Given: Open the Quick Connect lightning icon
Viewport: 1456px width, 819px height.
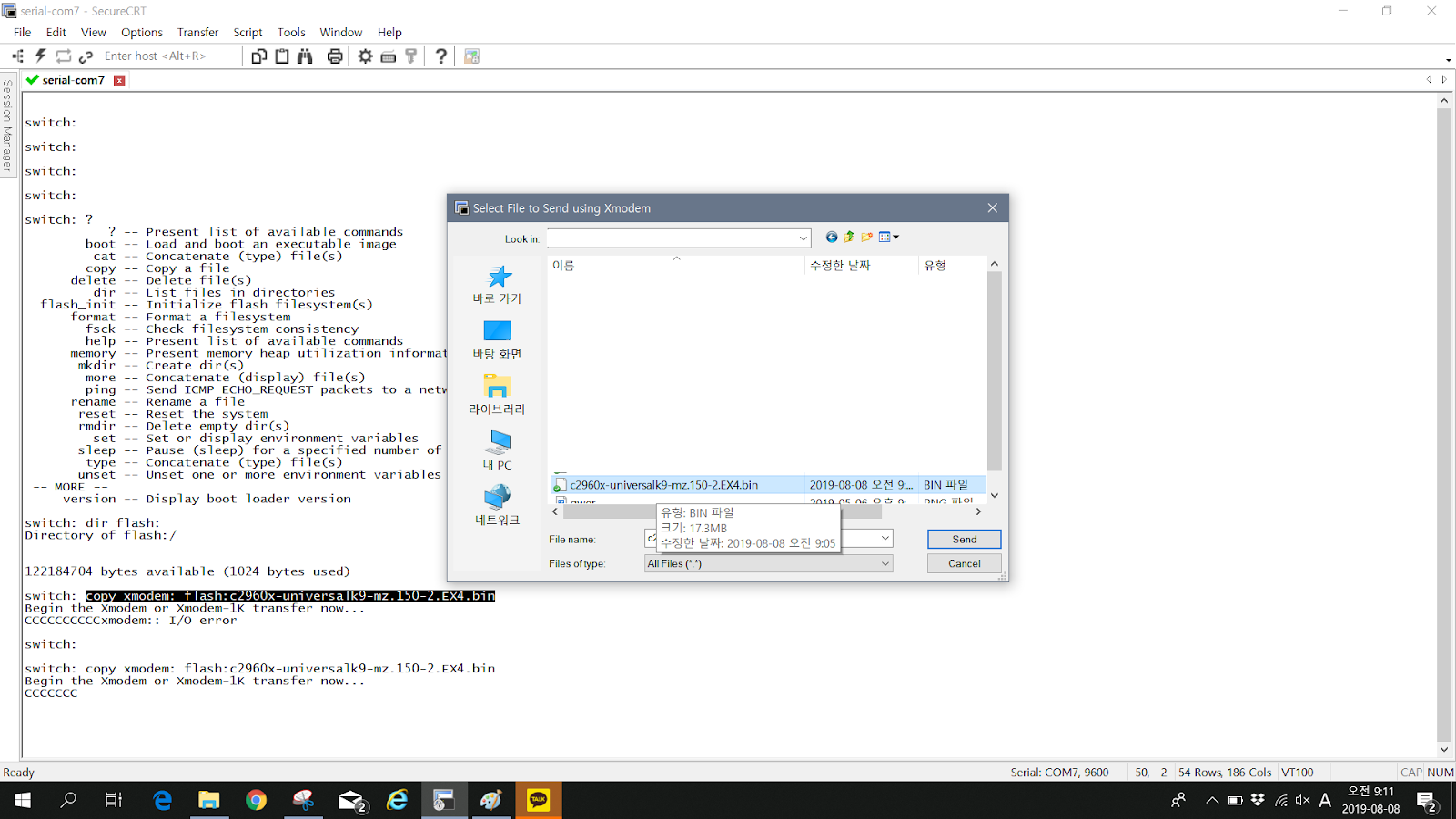Looking at the screenshot, I should [40, 56].
